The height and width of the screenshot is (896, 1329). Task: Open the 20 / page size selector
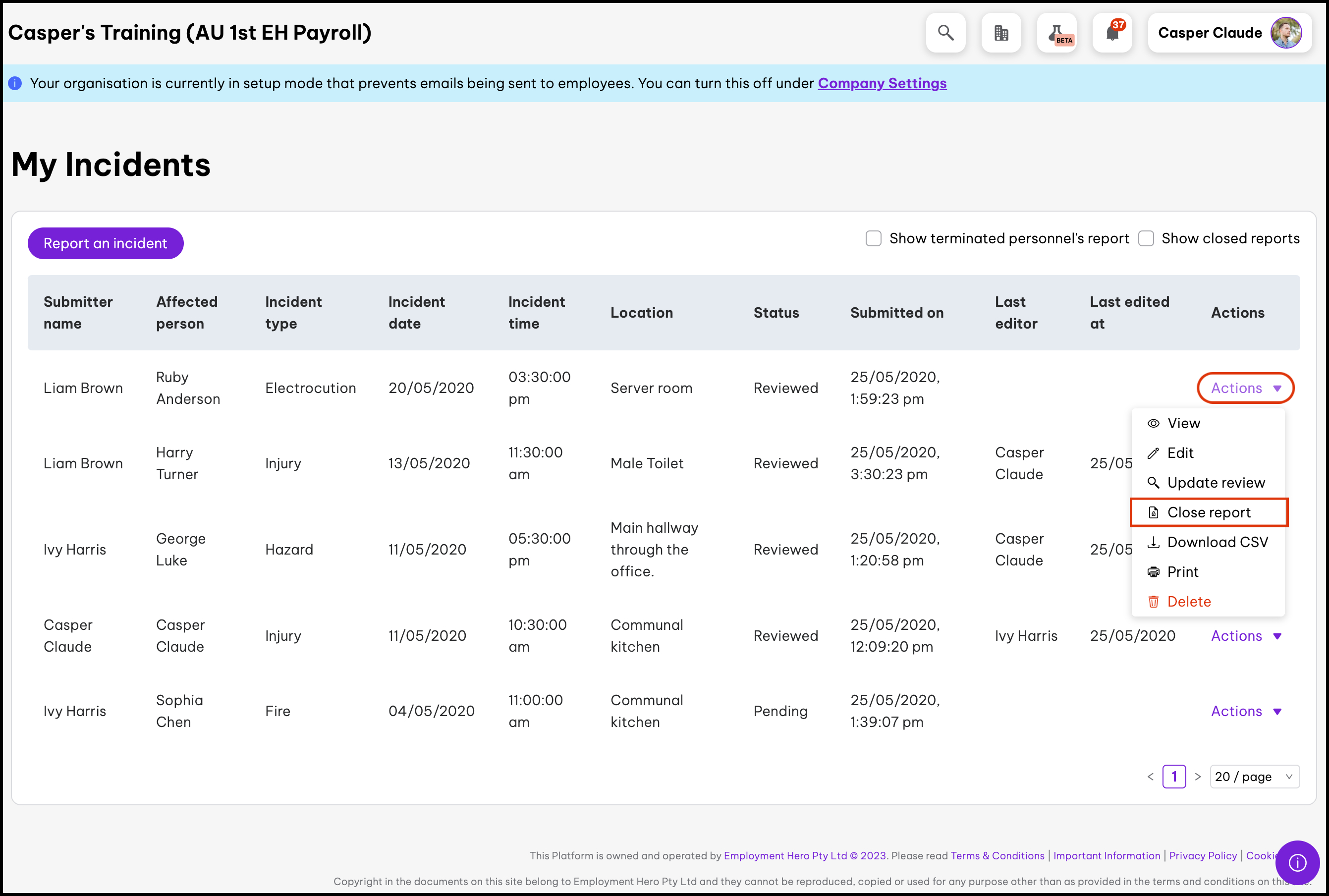(x=1254, y=777)
